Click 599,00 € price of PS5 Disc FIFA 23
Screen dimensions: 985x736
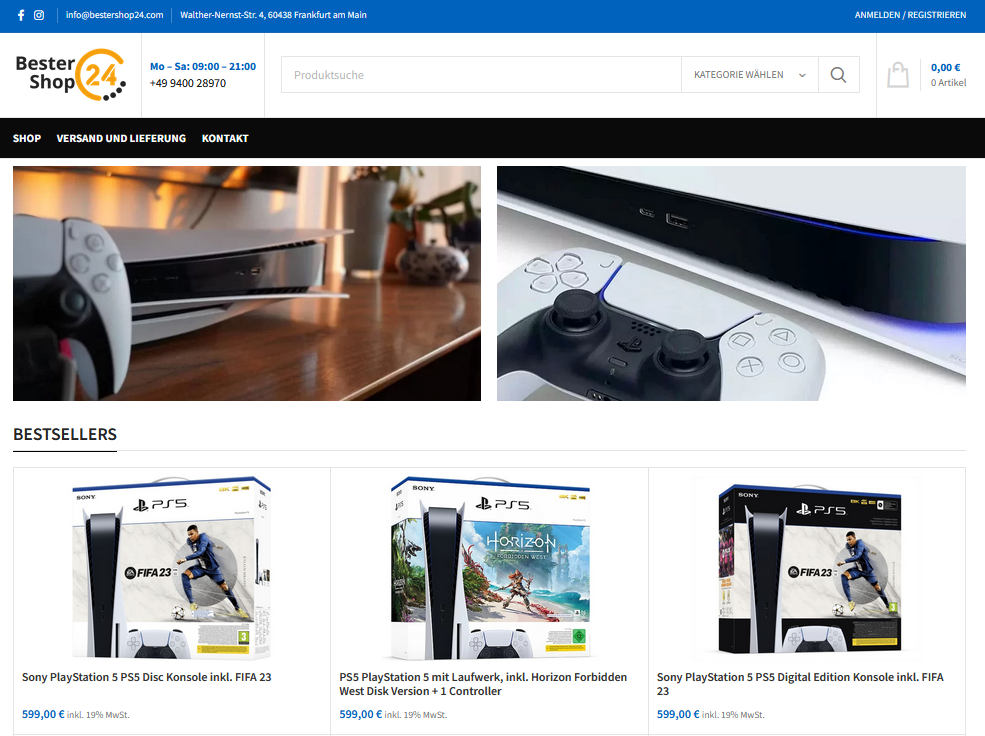[43, 714]
